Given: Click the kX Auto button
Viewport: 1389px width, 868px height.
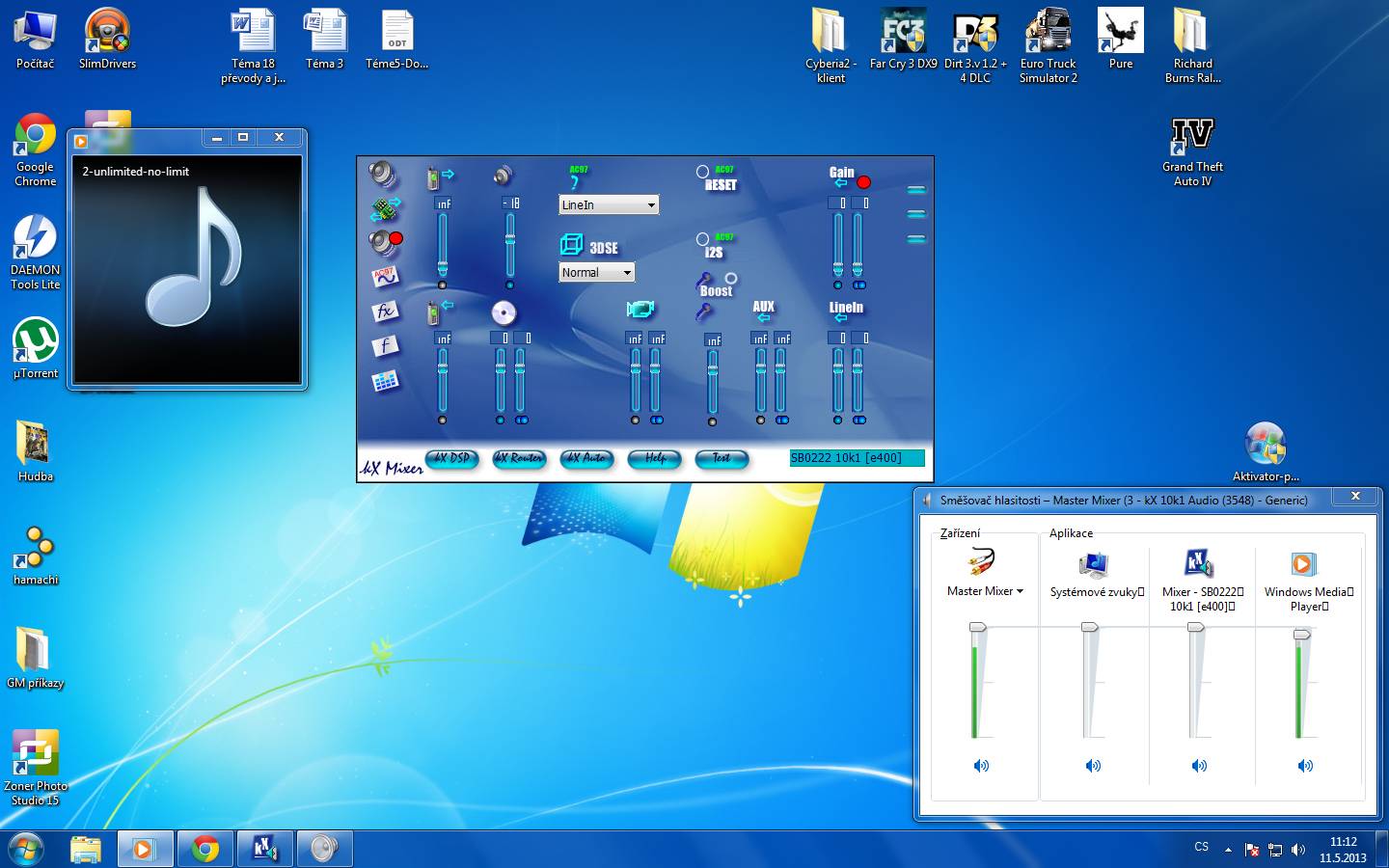Looking at the screenshot, I should 586,458.
